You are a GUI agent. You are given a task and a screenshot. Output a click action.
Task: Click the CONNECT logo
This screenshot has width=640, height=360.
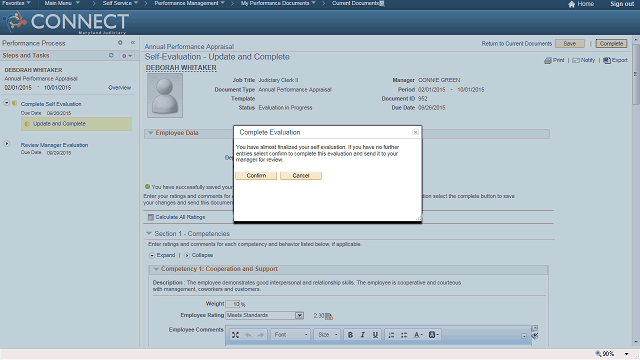[x=66, y=22]
